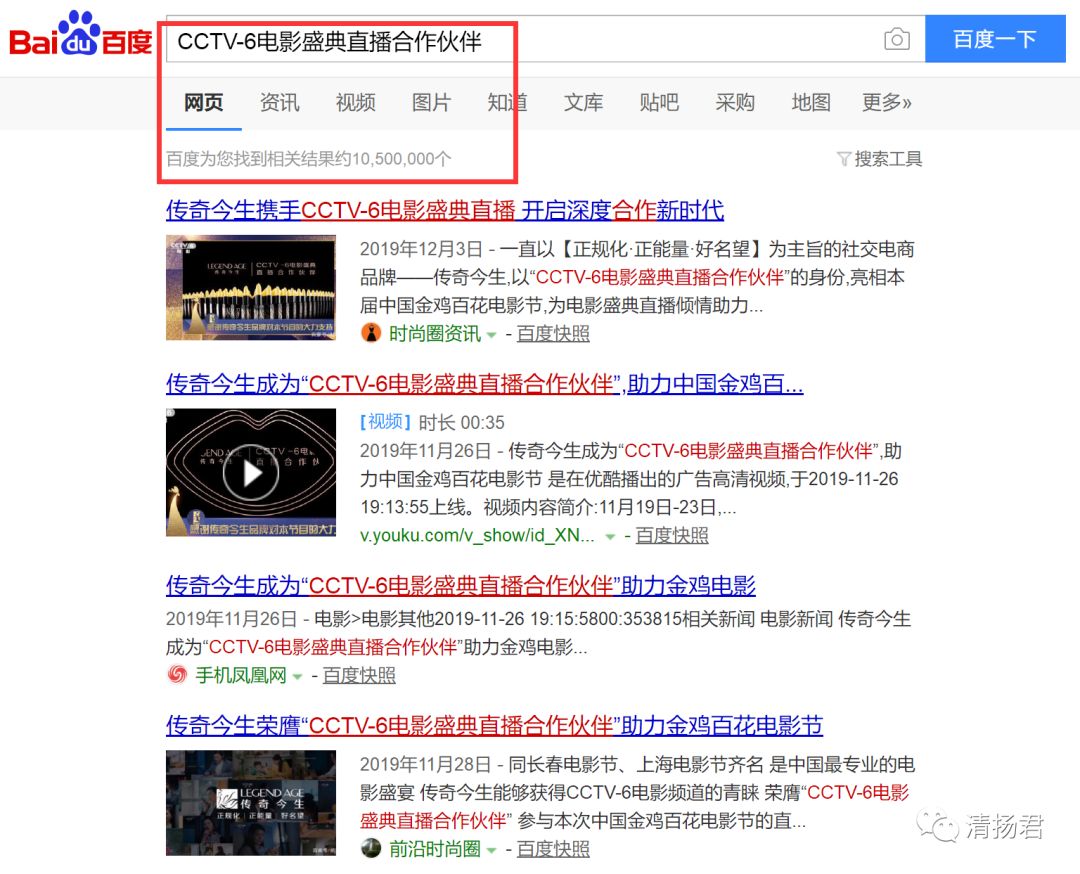The width and height of the screenshot is (1080, 874).
Task: Open result 传奇今生荣膺 助力金鸡百花电影节
Action: click(x=495, y=725)
